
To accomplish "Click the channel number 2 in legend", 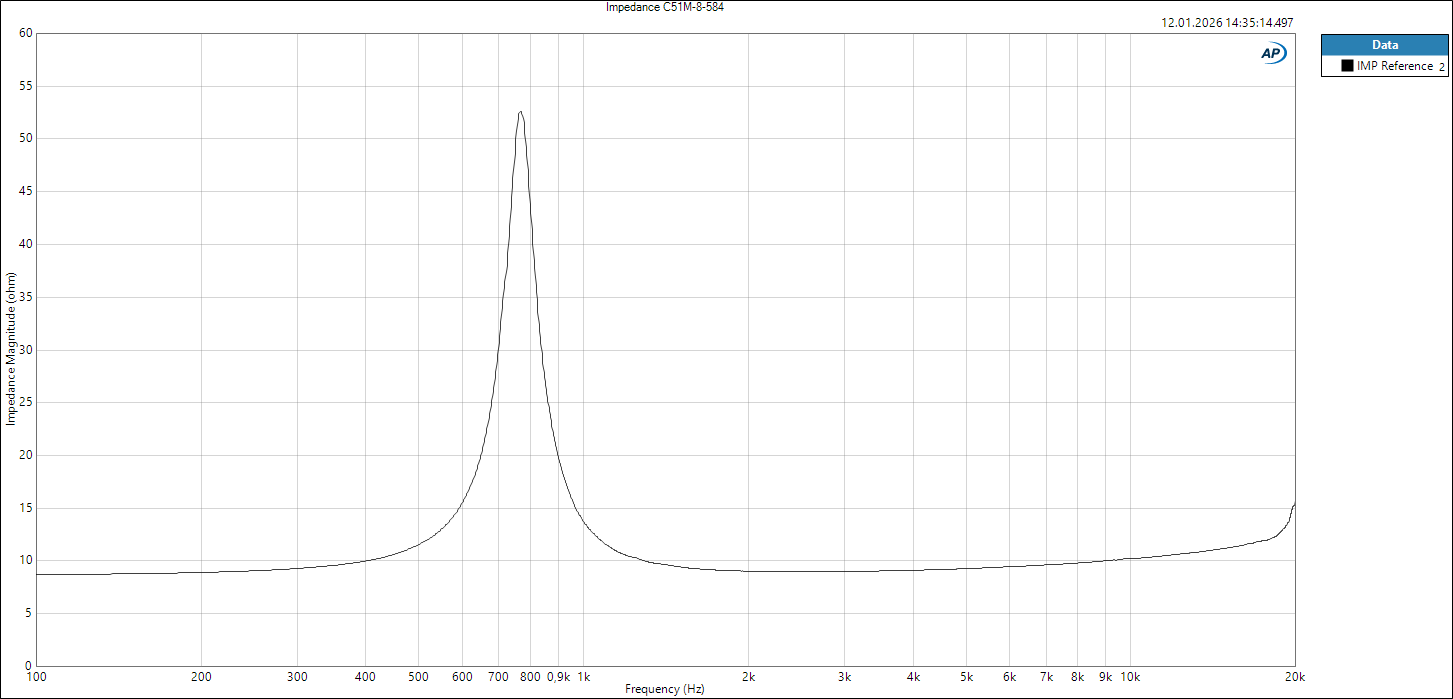I will tap(1441, 67).
